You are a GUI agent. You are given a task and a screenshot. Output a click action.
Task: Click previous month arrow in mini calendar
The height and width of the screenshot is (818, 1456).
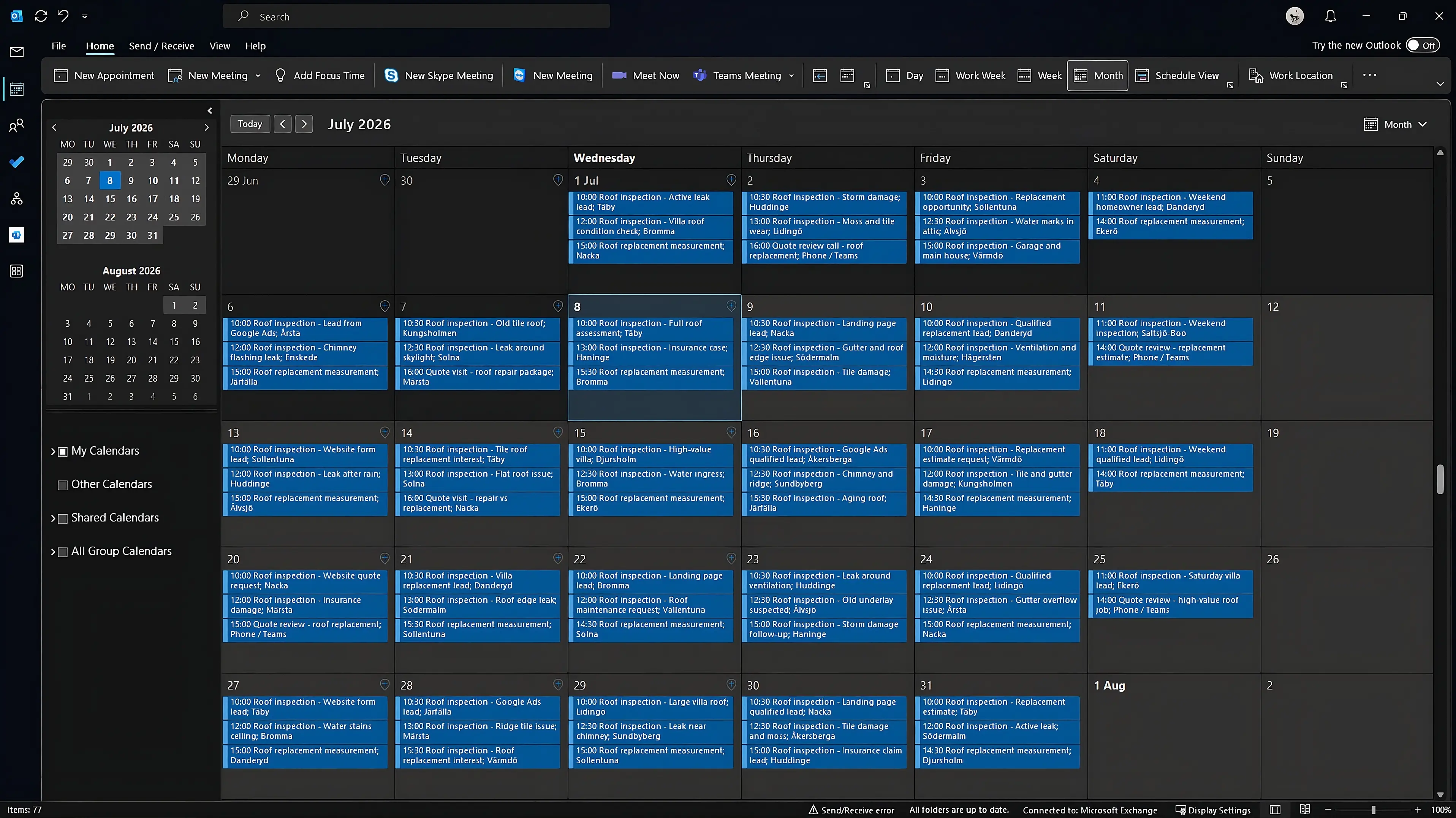pyautogui.click(x=54, y=127)
